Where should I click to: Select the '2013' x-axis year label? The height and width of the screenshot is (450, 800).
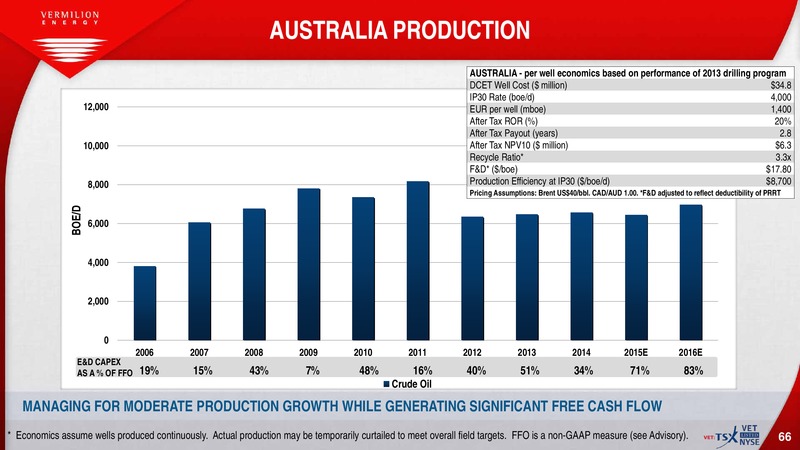click(x=527, y=353)
